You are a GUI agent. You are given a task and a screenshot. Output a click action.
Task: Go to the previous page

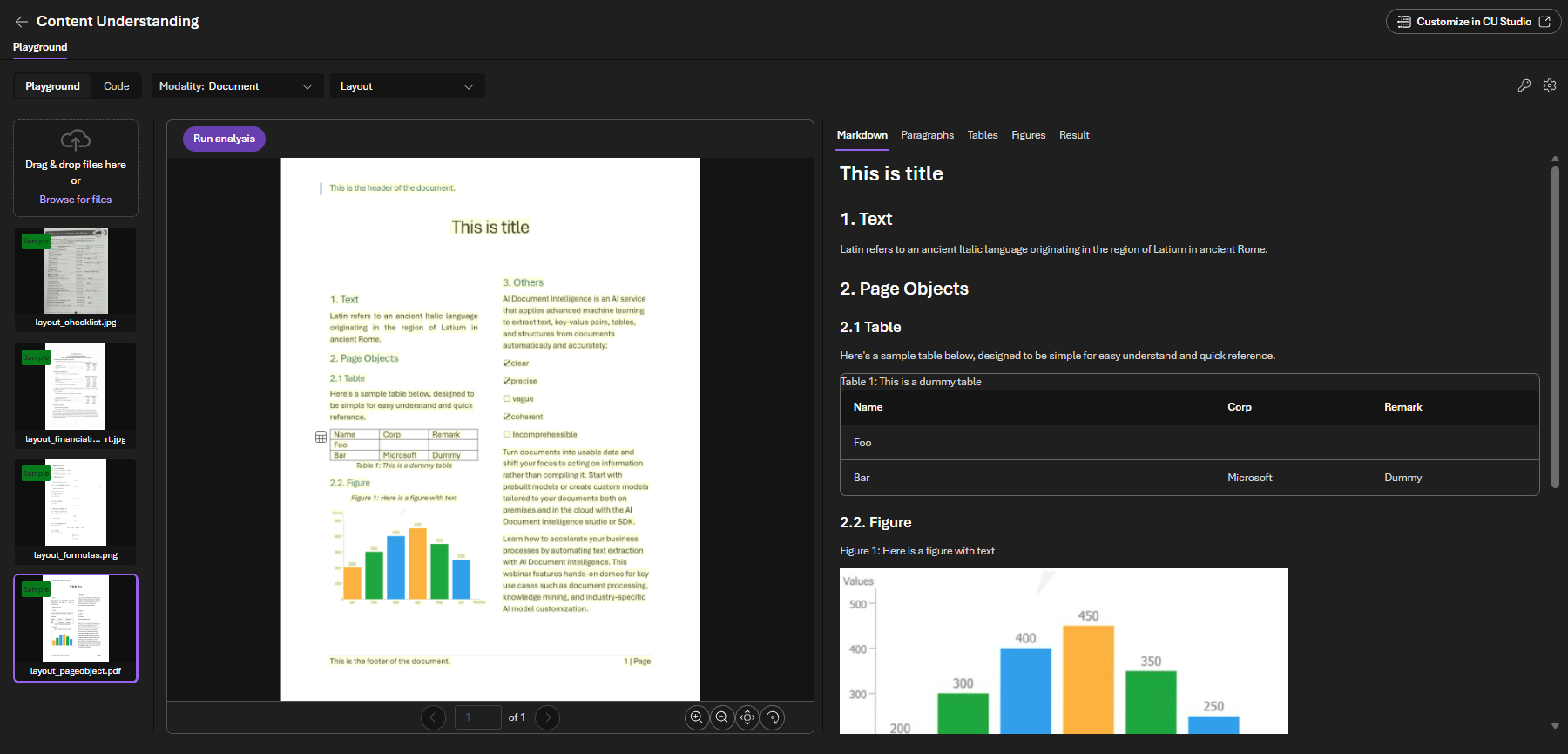(x=433, y=717)
